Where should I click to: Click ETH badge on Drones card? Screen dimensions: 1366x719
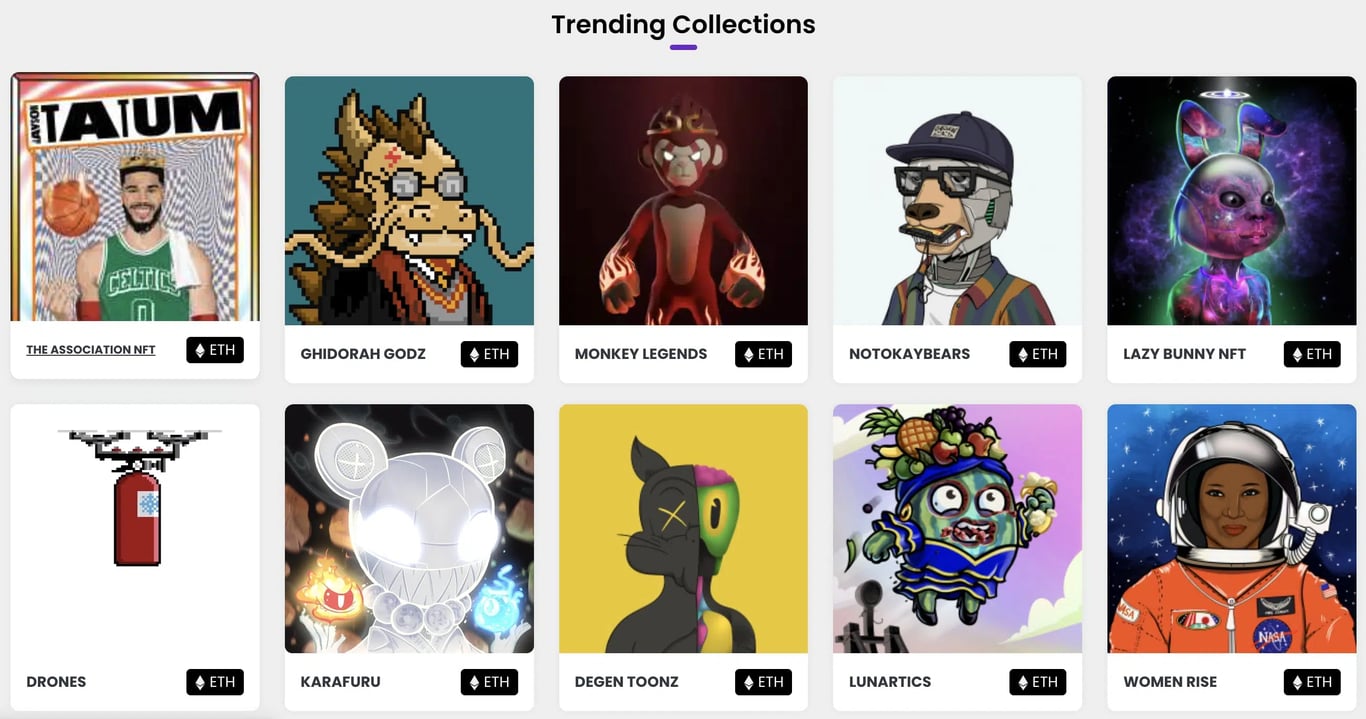pos(215,682)
